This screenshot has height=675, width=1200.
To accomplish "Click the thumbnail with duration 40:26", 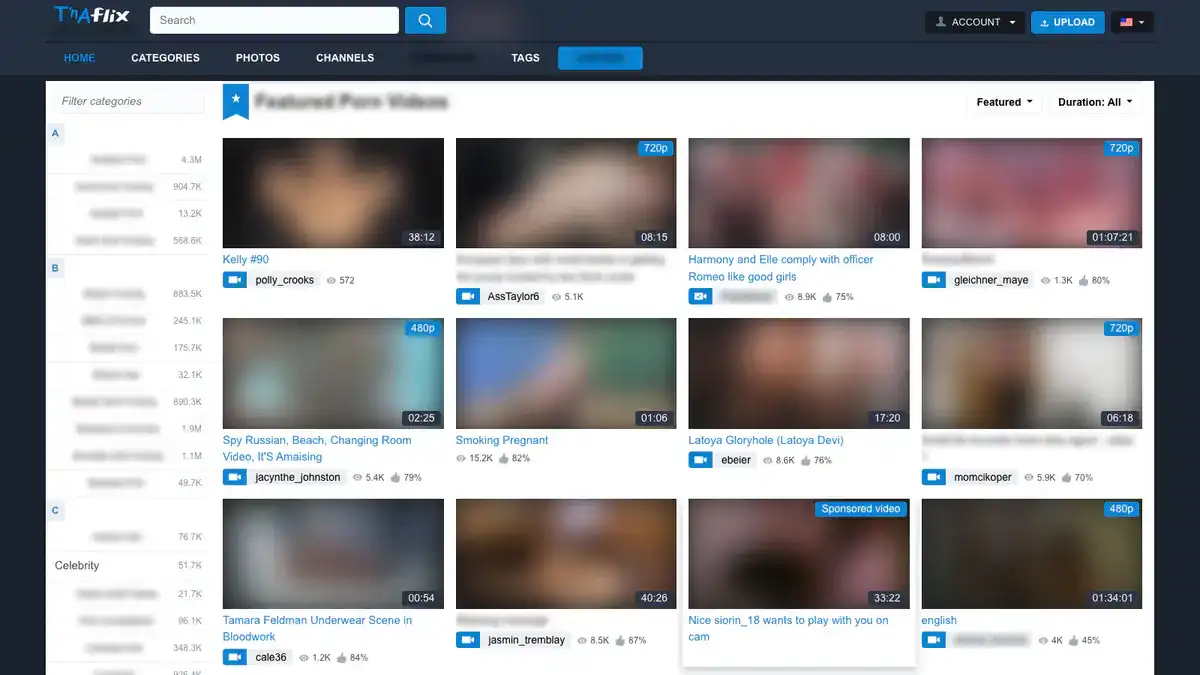I will tap(566, 554).
